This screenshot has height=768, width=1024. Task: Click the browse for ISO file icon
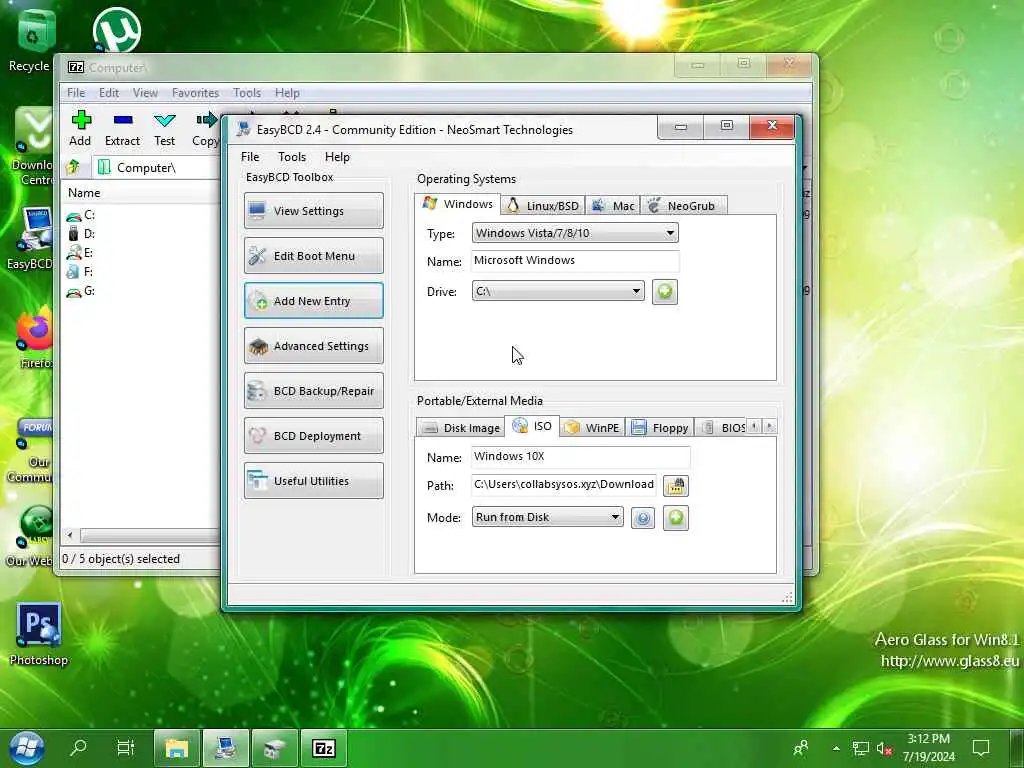coord(676,485)
